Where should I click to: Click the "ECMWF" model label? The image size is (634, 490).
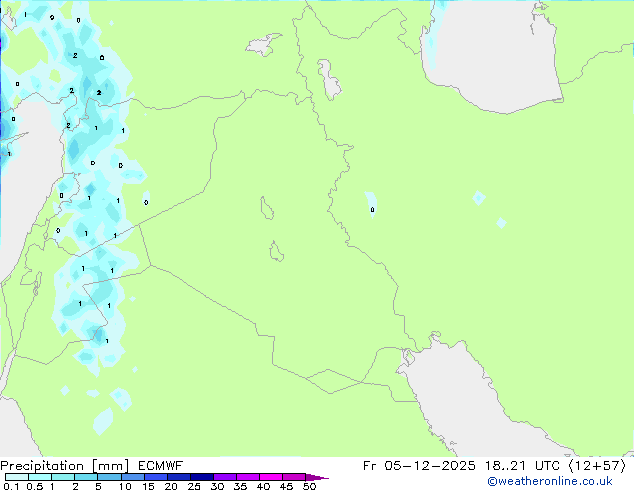click(x=161, y=466)
